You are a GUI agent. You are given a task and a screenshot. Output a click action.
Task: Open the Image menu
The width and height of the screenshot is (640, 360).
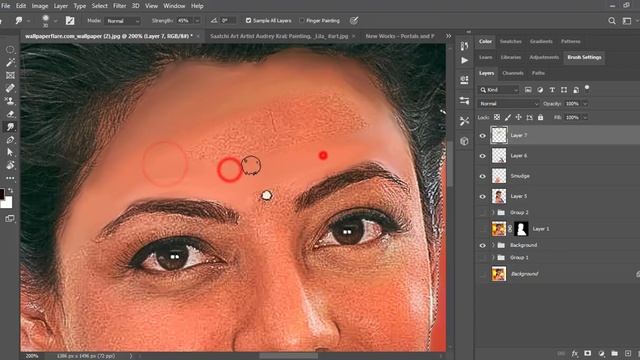[40, 6]
